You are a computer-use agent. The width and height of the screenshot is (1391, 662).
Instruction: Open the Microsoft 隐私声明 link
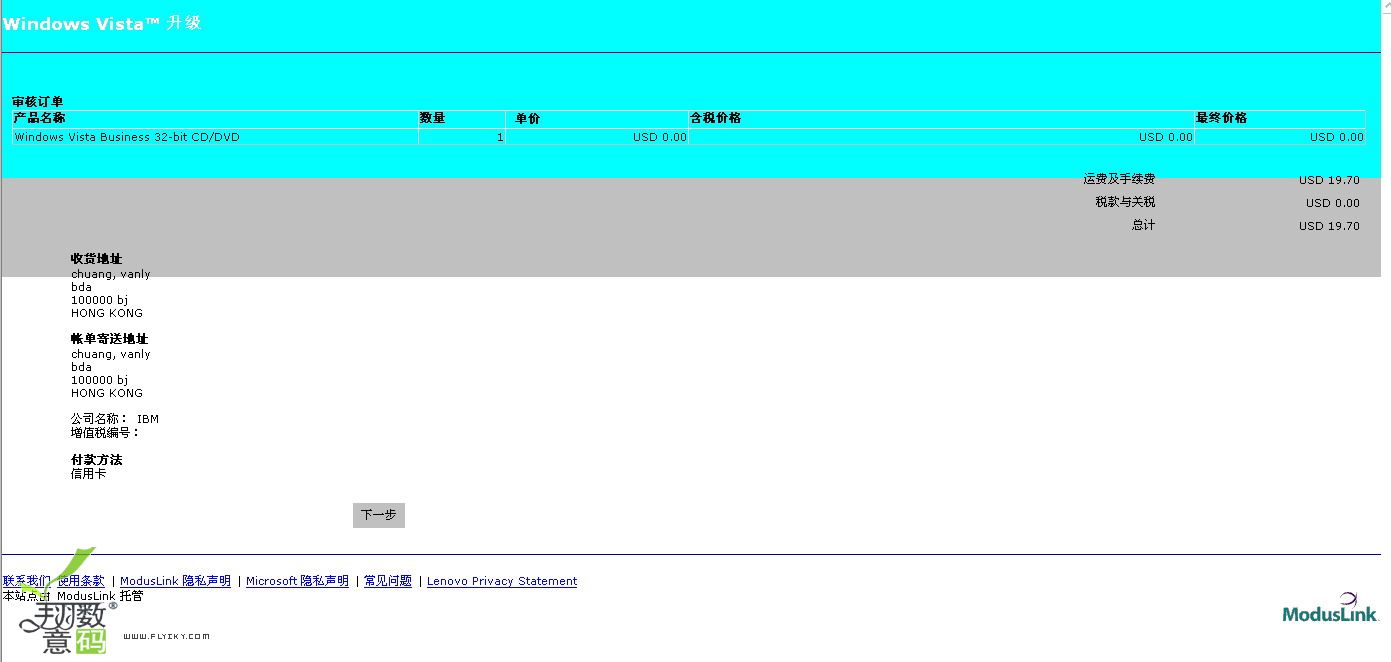(297, 581)
